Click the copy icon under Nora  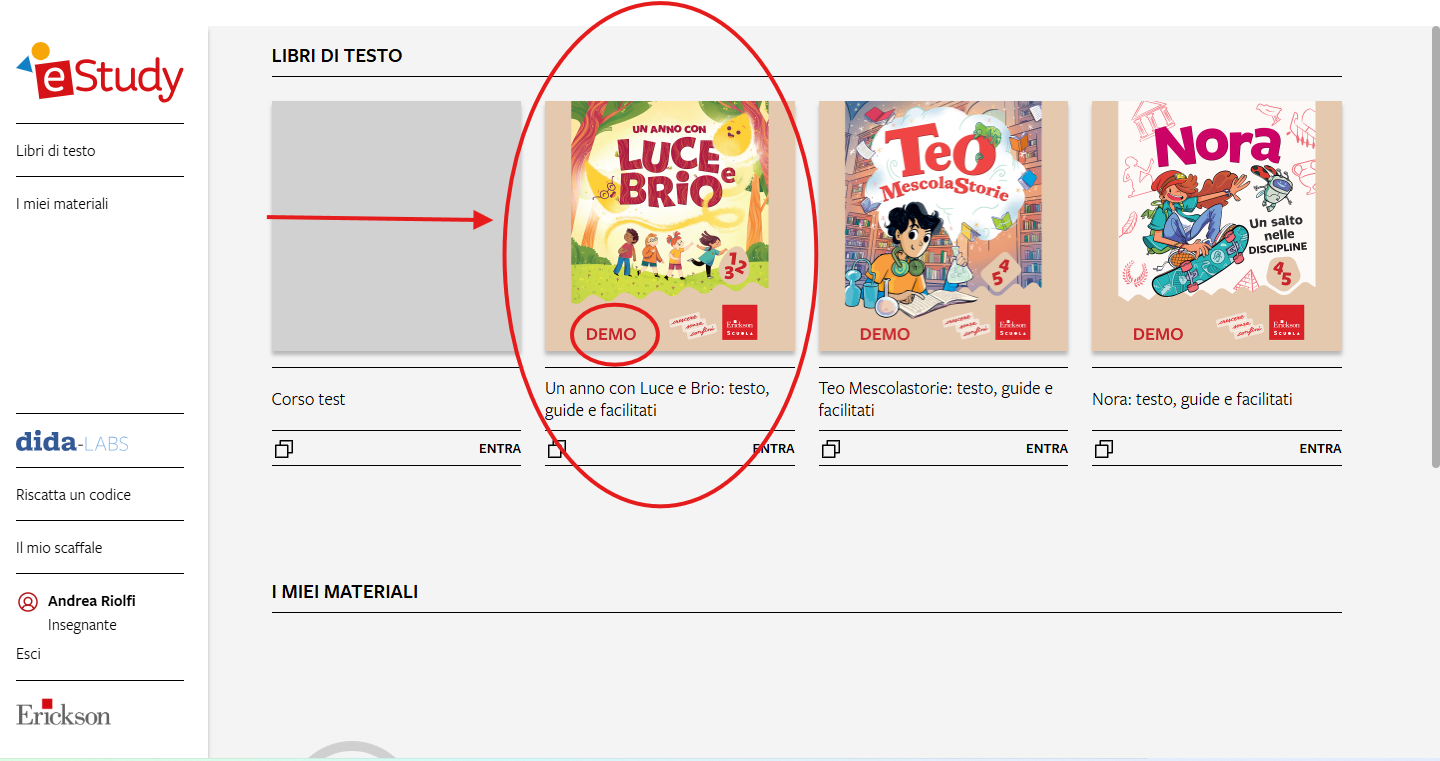[1103, 449]
